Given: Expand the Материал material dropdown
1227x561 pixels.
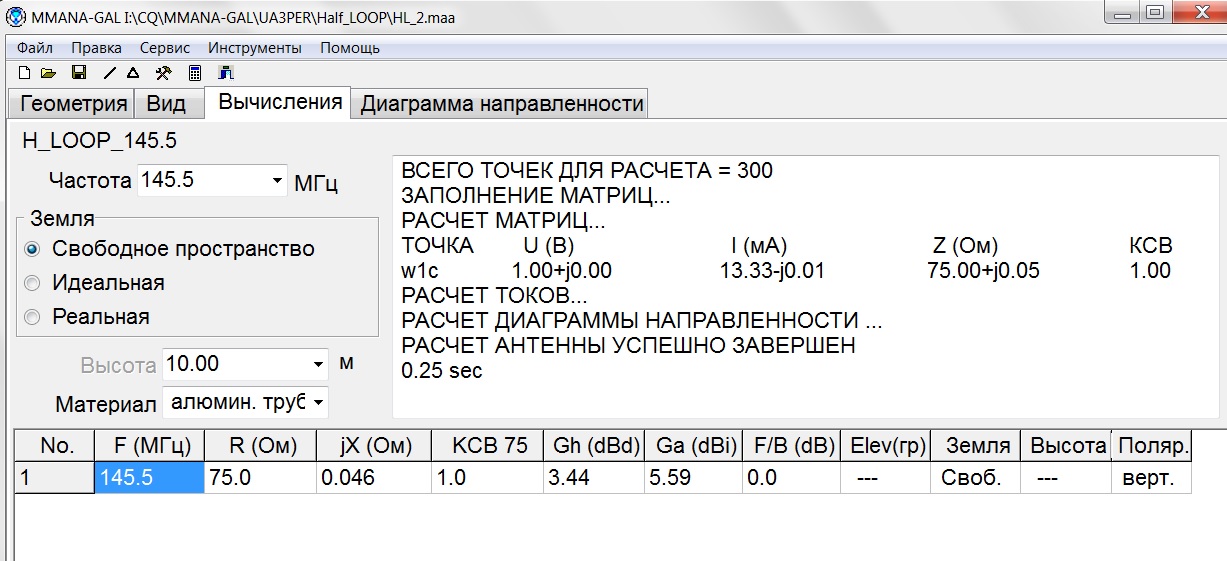Looking at the screenshot, I should [318, 403].
